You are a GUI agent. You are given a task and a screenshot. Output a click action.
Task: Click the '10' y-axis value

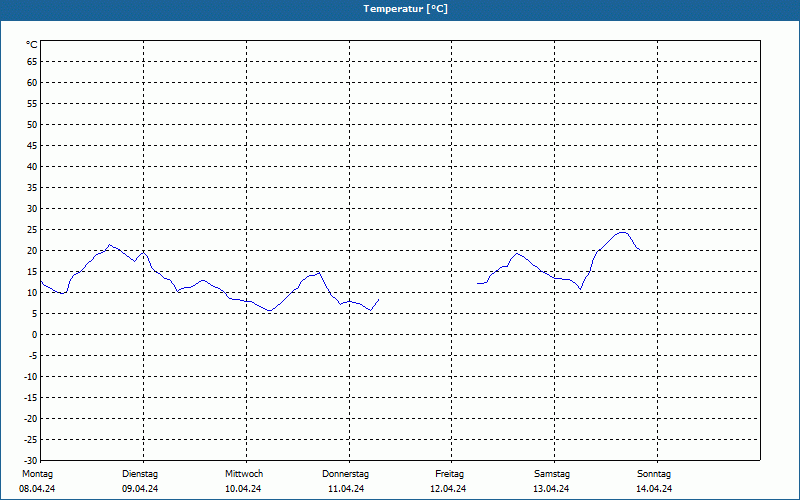(32, 293)
